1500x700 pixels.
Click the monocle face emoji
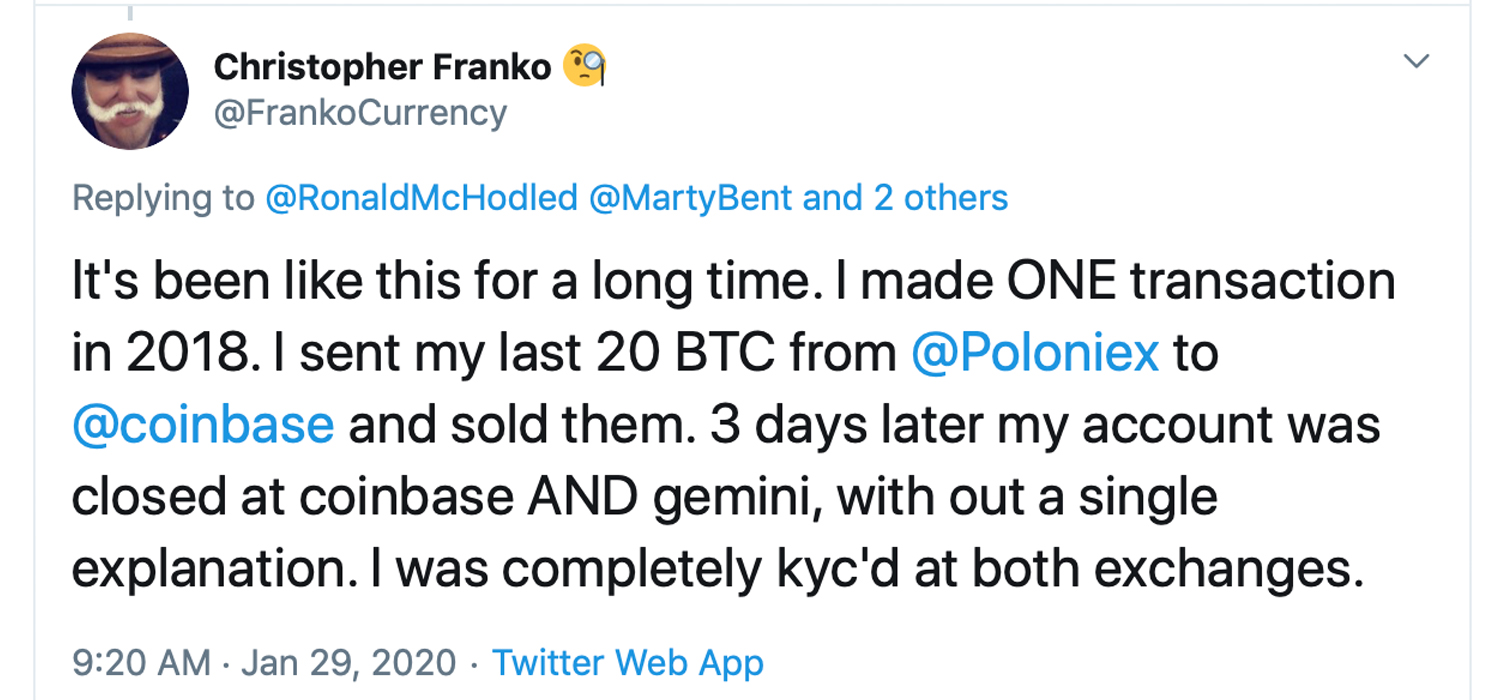(x=585, y=67)
